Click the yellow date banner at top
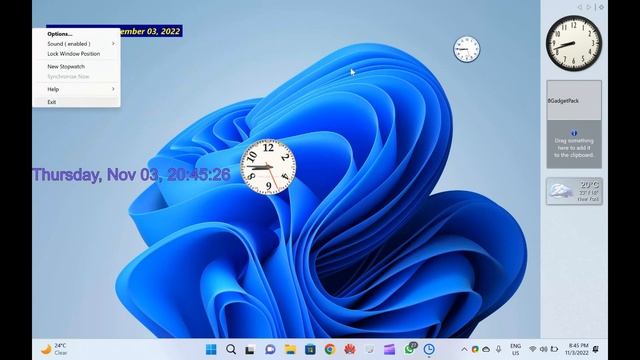The image size is (640, 360). click(x=151, y=31)
